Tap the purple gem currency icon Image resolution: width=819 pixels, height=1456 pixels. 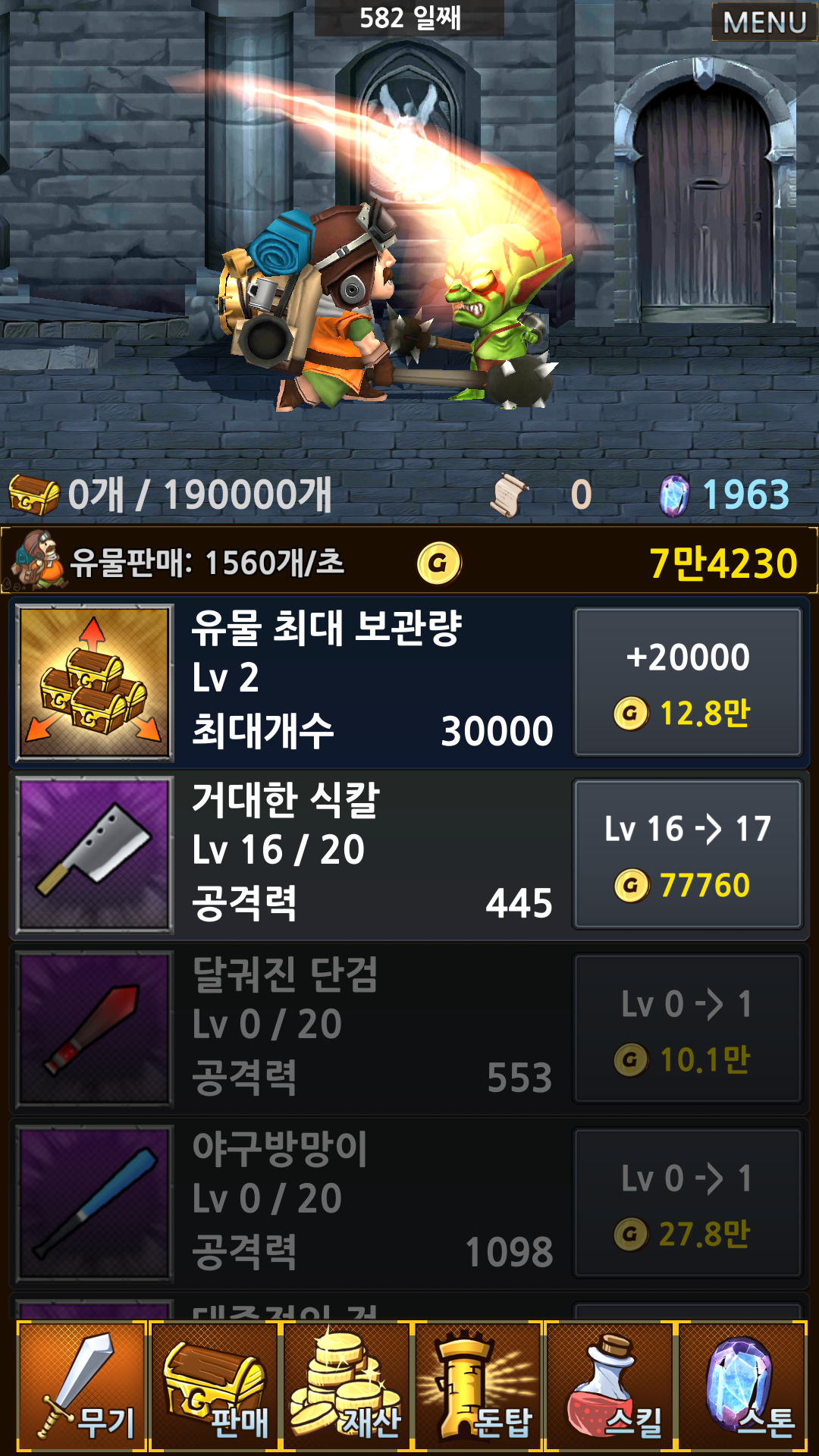click(x=674, y=495)
